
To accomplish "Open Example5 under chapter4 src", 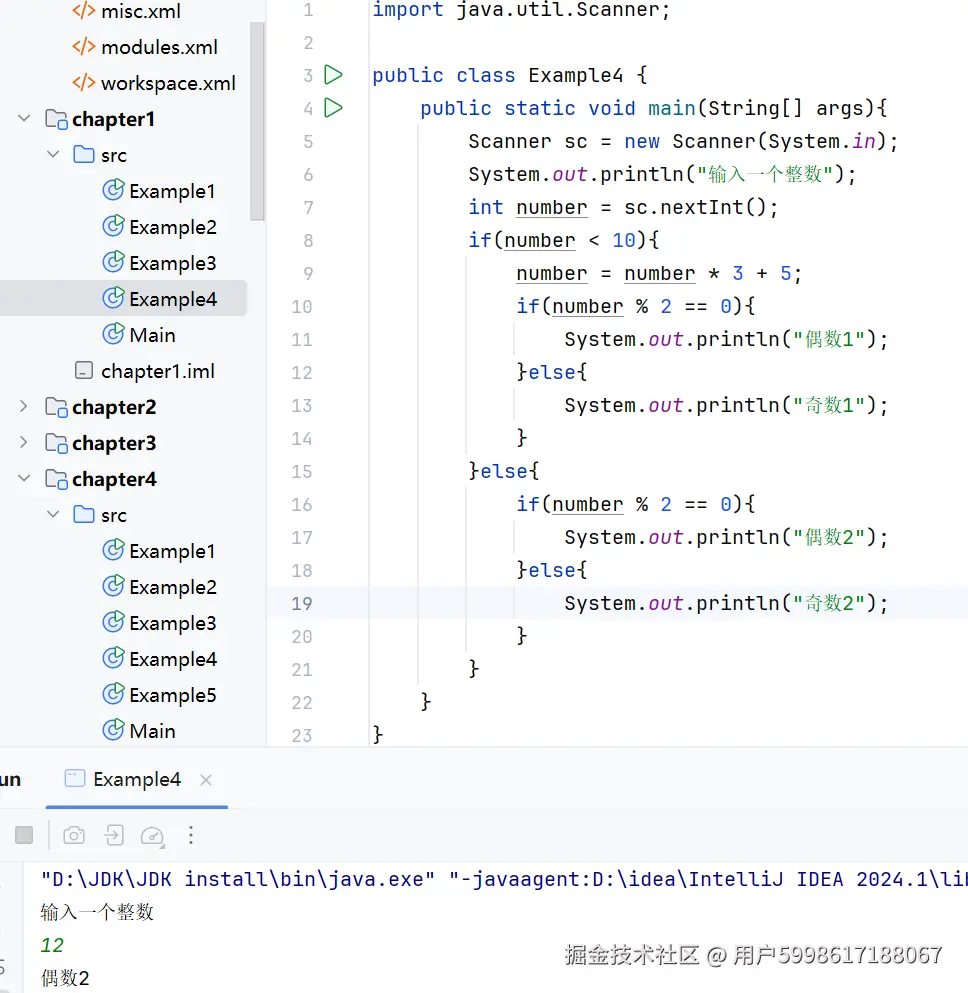I will click(160, 695).
